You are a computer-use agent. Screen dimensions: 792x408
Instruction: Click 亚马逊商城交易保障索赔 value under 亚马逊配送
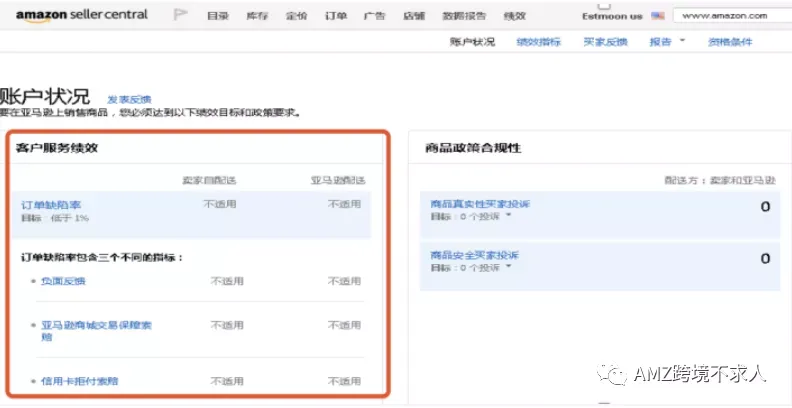pos(344,325)
